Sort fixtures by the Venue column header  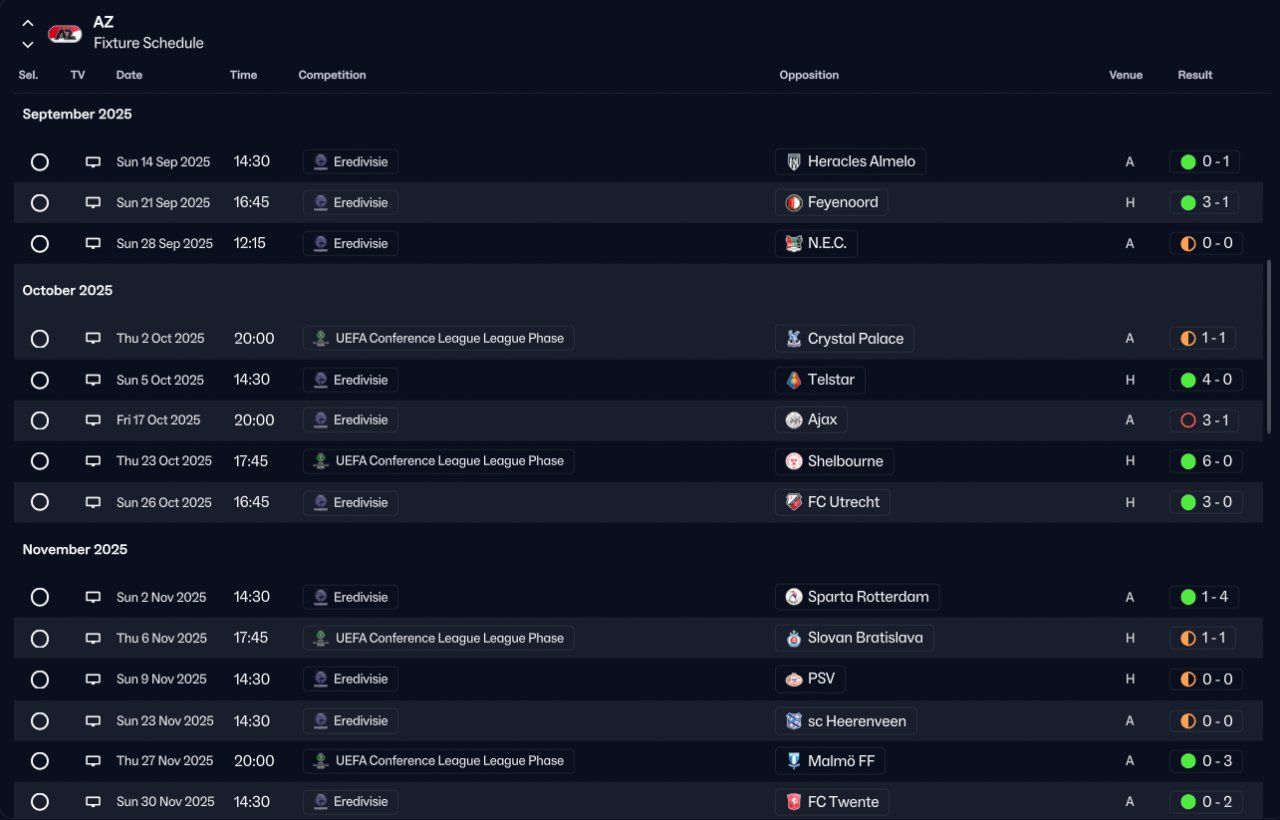[1126, 75]
